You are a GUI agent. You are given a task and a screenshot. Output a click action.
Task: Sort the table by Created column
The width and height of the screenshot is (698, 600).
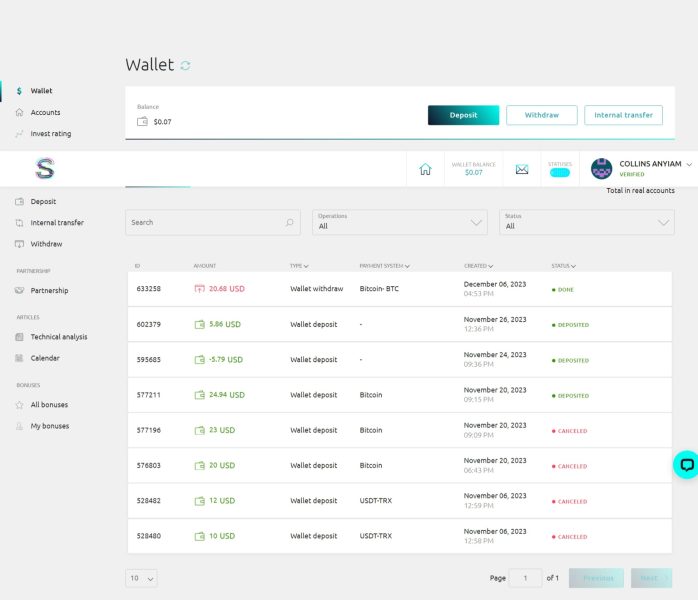(x=479, y=266)
